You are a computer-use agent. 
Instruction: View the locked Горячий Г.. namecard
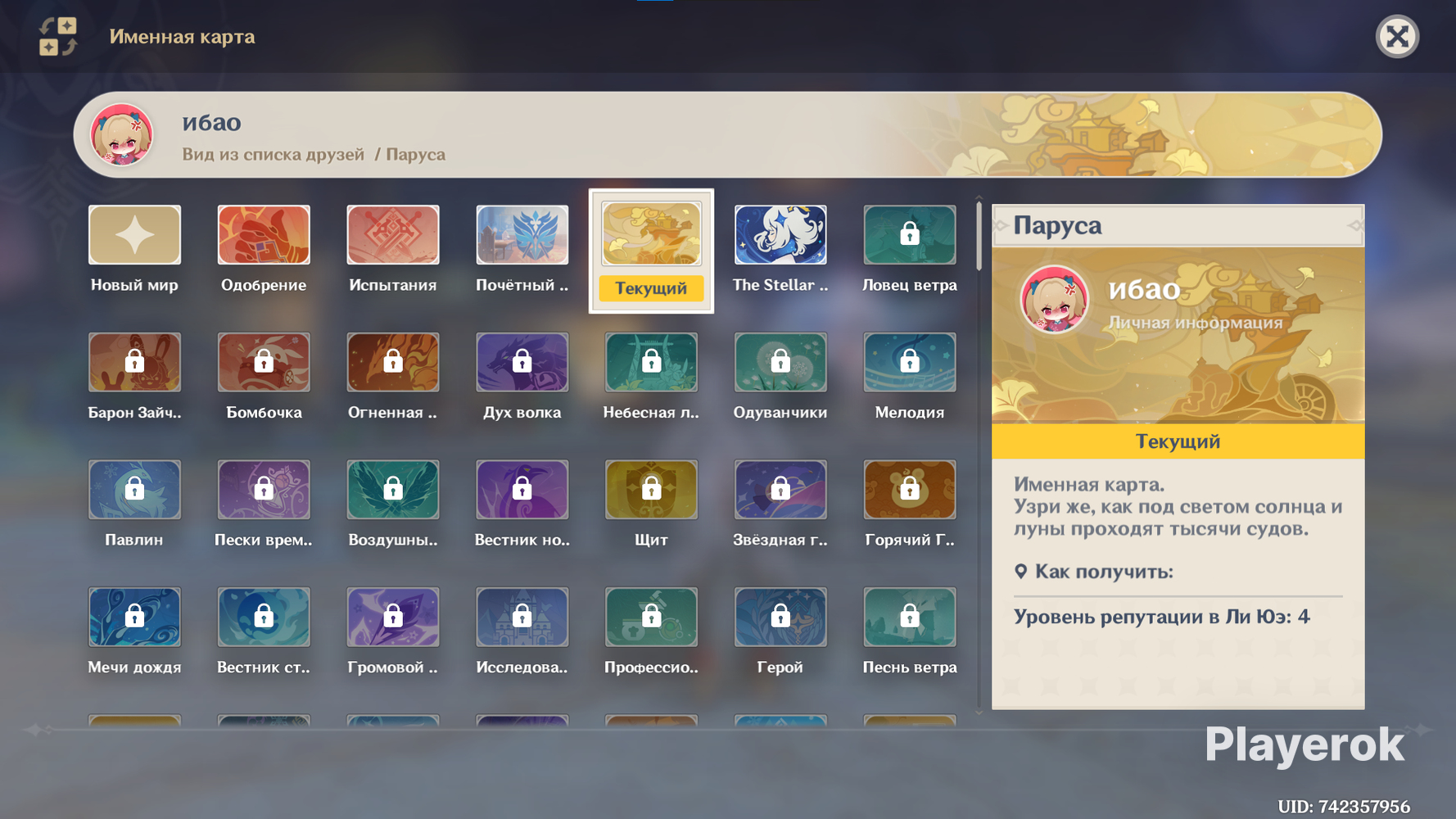(x=910, y=490)
